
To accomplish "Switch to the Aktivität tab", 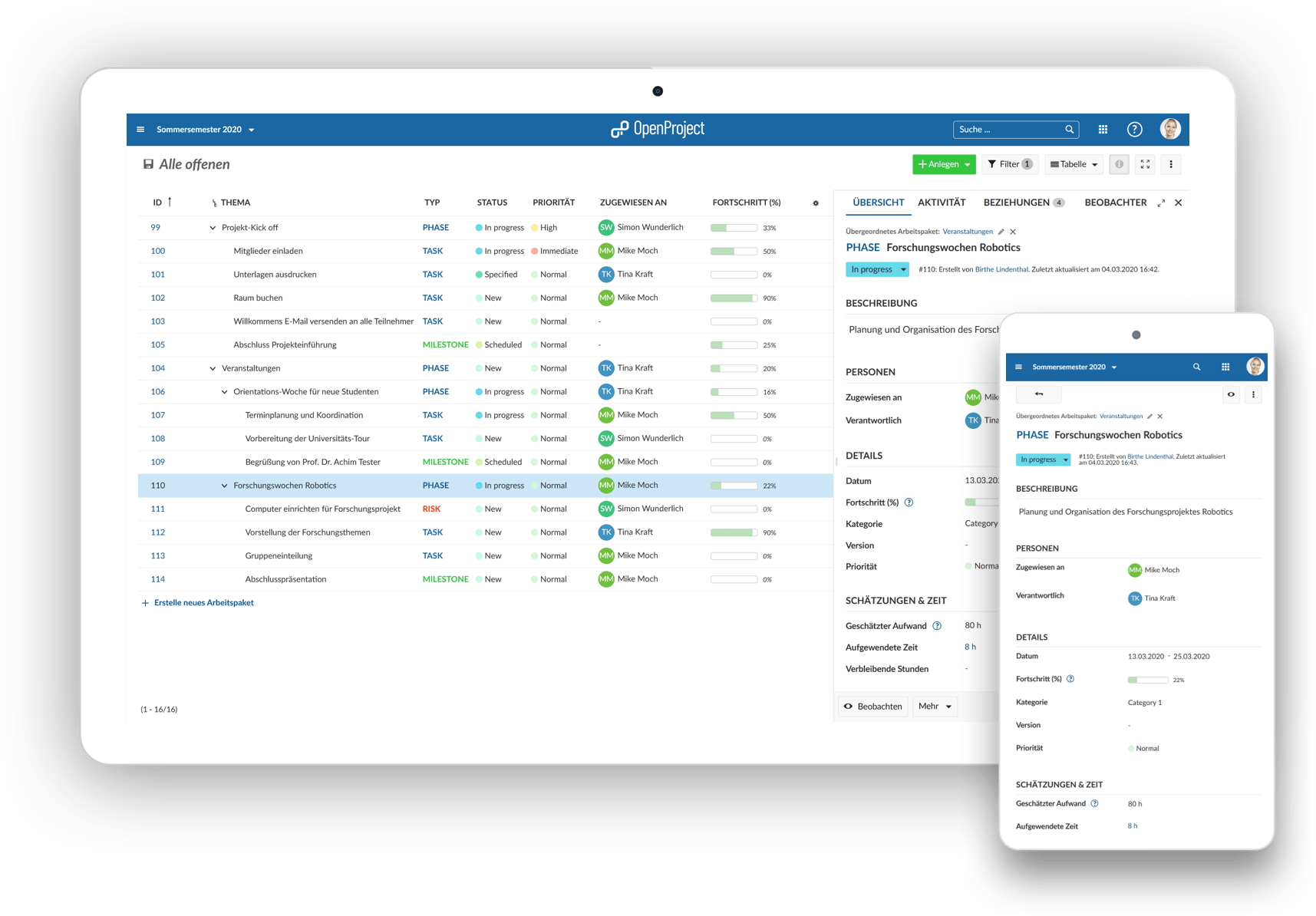I will (942, 203).
